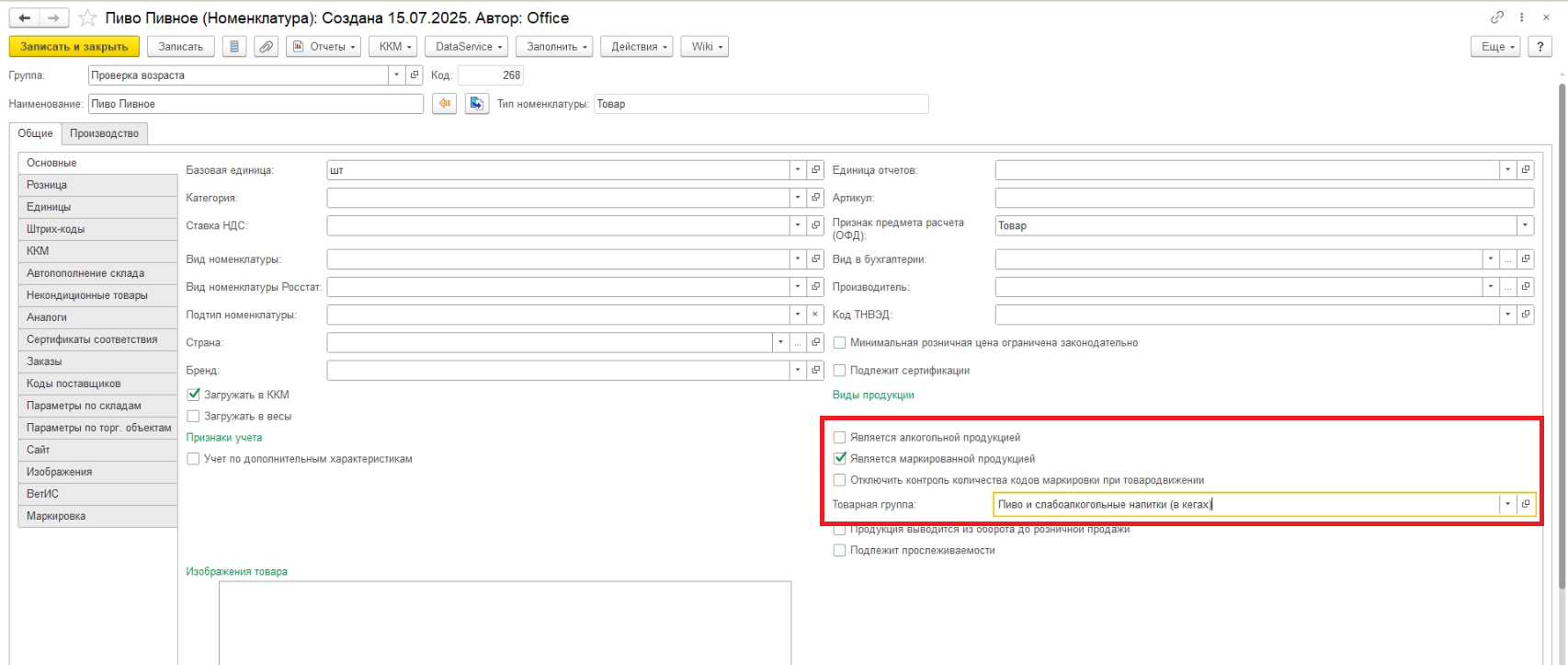Switch to the Производство tab
Image resolution: width=1568 pixels, height=665 pixels.
(x=104, y=133)
